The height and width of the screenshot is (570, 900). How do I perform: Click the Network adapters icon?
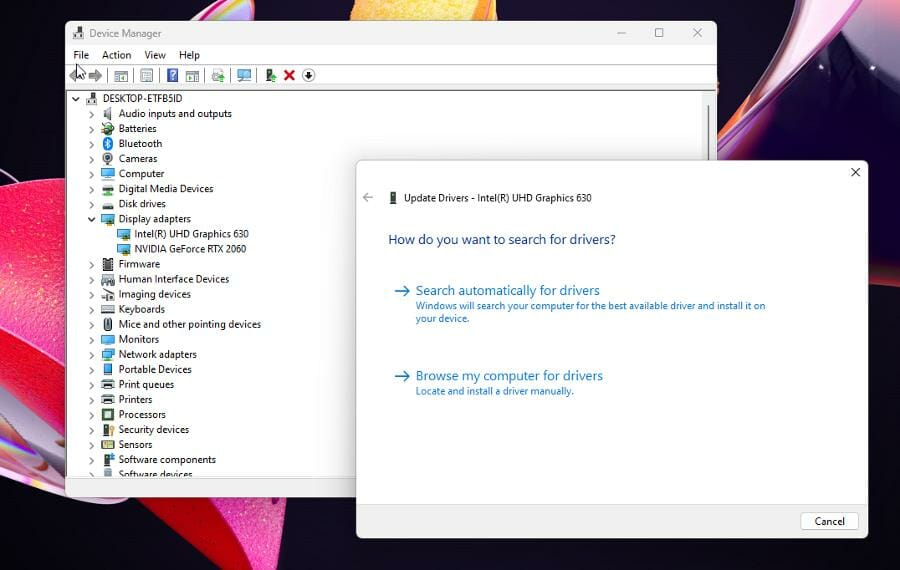click(x=108, y=354)
